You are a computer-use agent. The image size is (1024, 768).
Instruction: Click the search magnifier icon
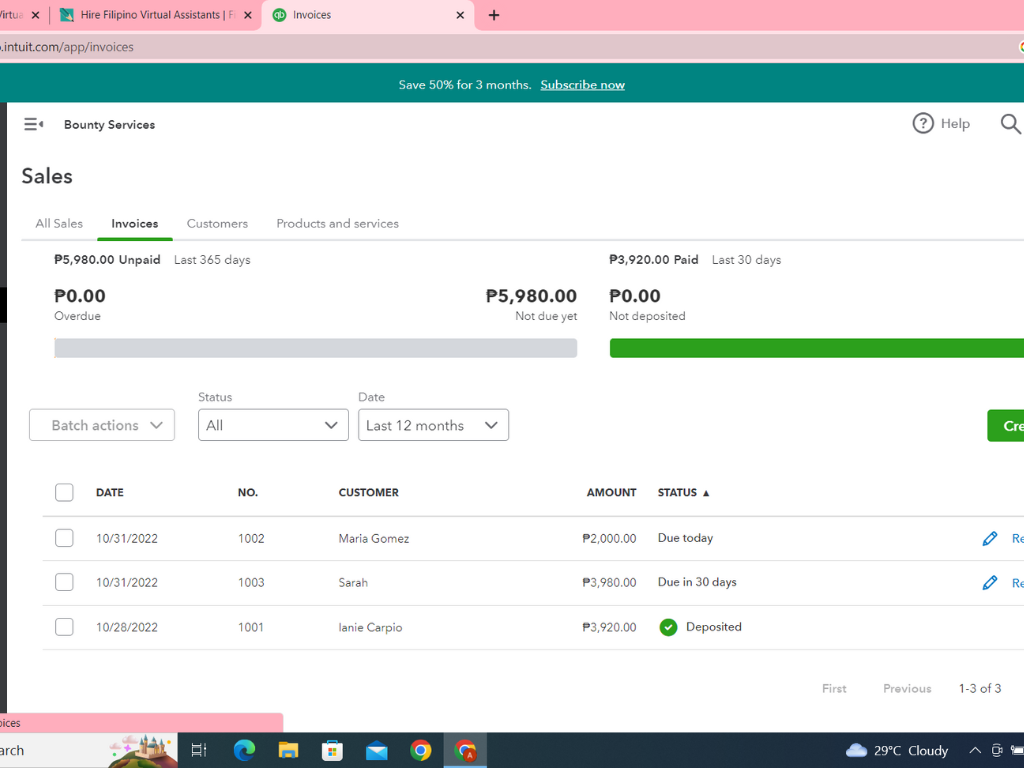click(1010, 123)
